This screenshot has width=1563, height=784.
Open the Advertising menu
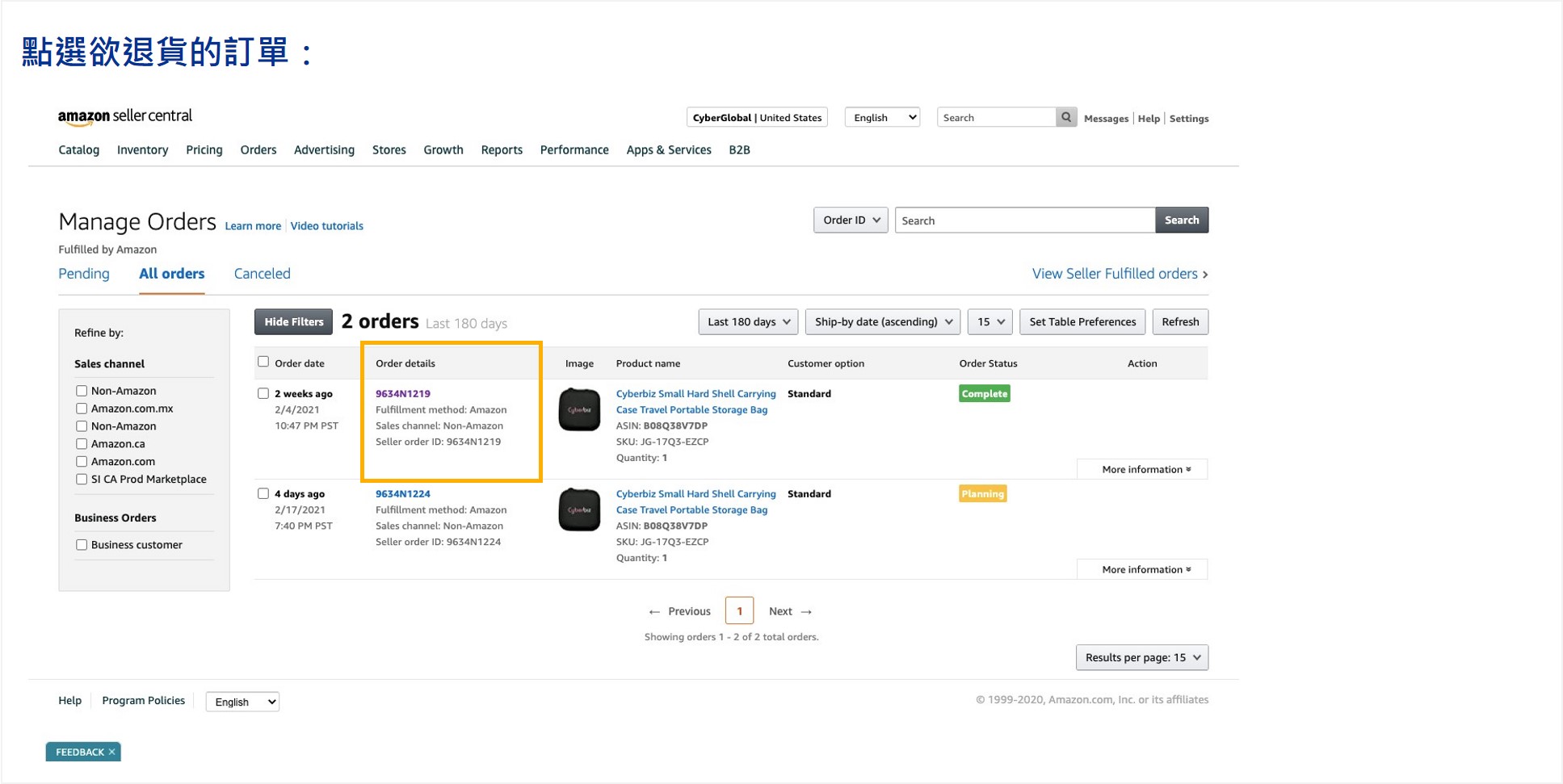pos(324,150)
